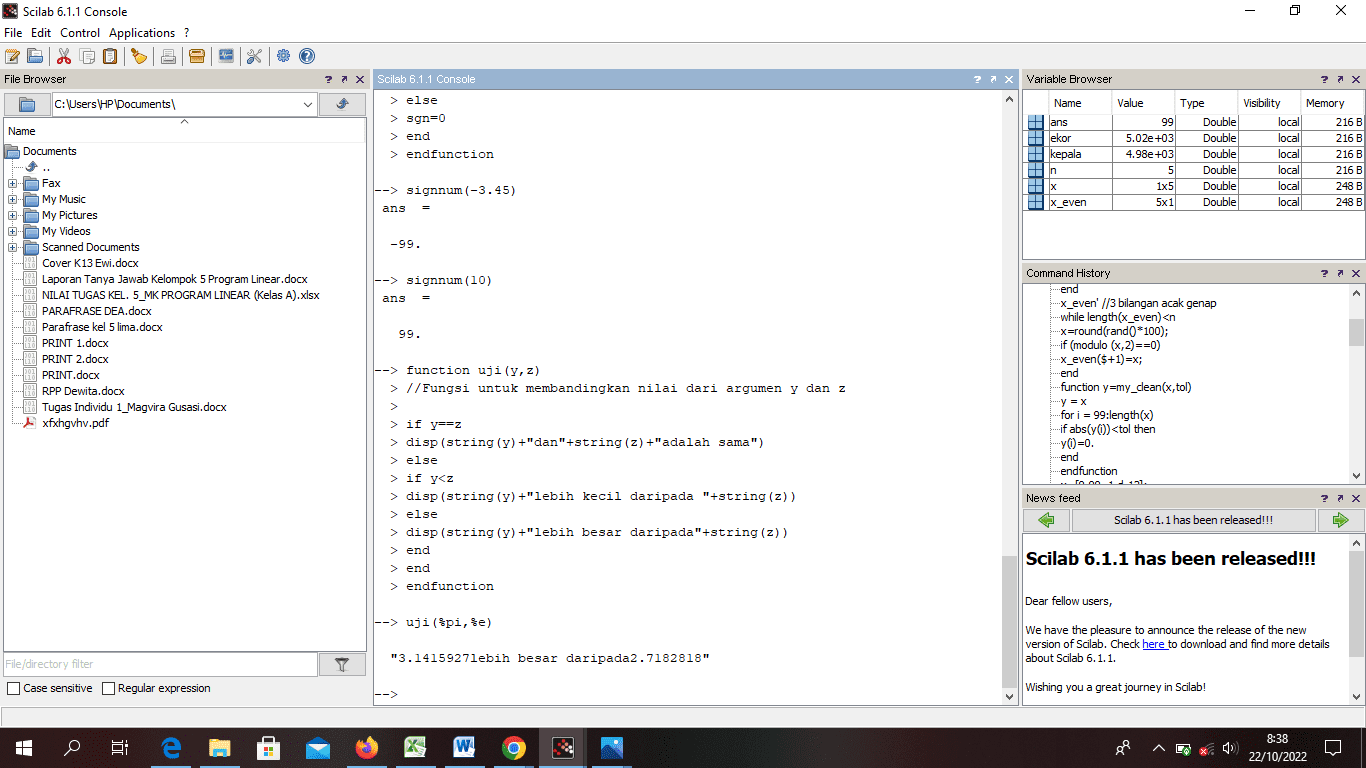This screenshot has height=768, width=1366.
Task: Select file PRINT 1.docx
Action: click(75, 343)
